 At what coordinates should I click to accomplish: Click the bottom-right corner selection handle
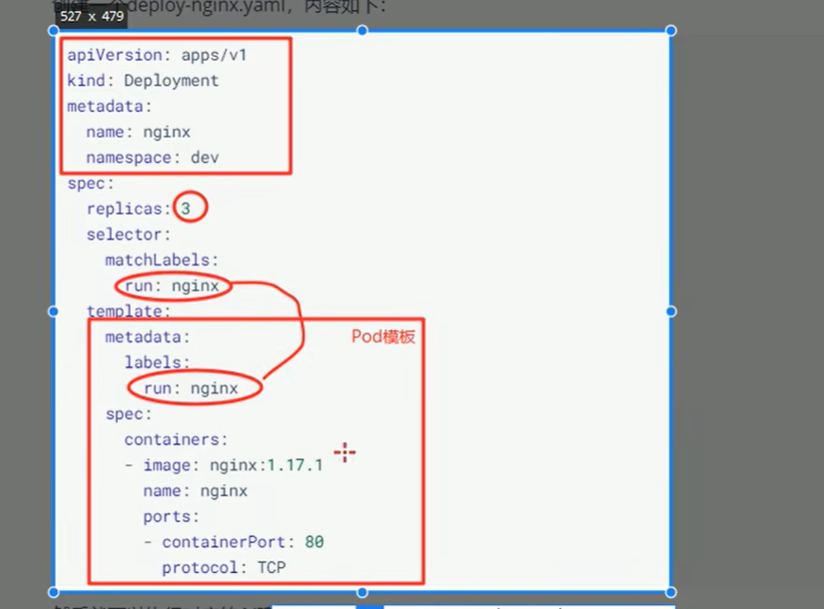click(x=671, y=593)
